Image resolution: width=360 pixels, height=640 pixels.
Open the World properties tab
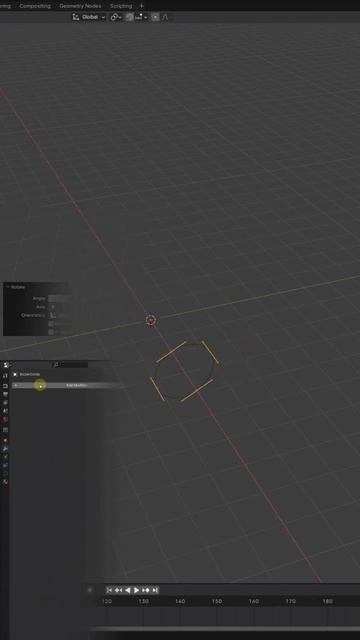[5, 419]
